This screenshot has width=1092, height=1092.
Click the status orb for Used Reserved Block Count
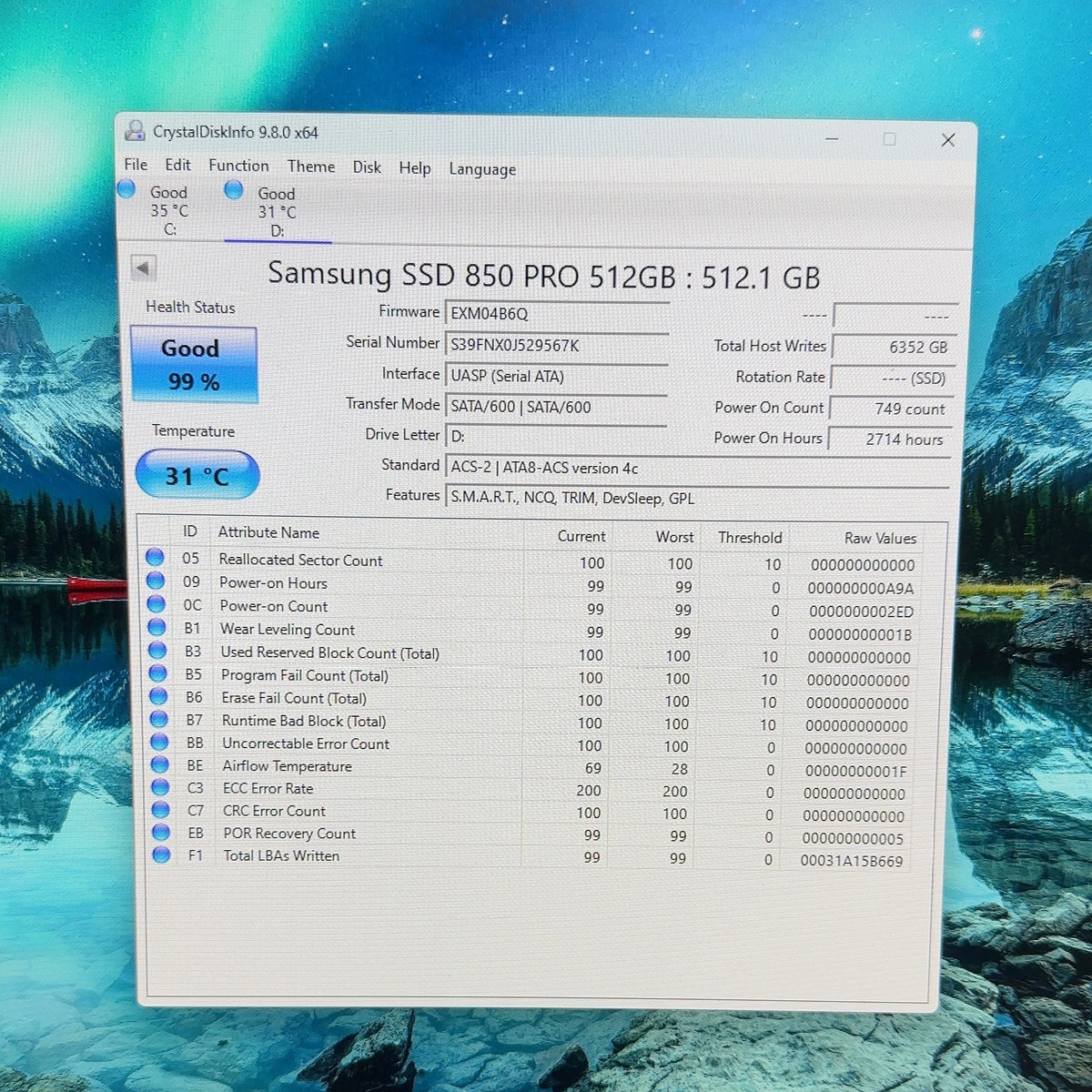point(157,651)
